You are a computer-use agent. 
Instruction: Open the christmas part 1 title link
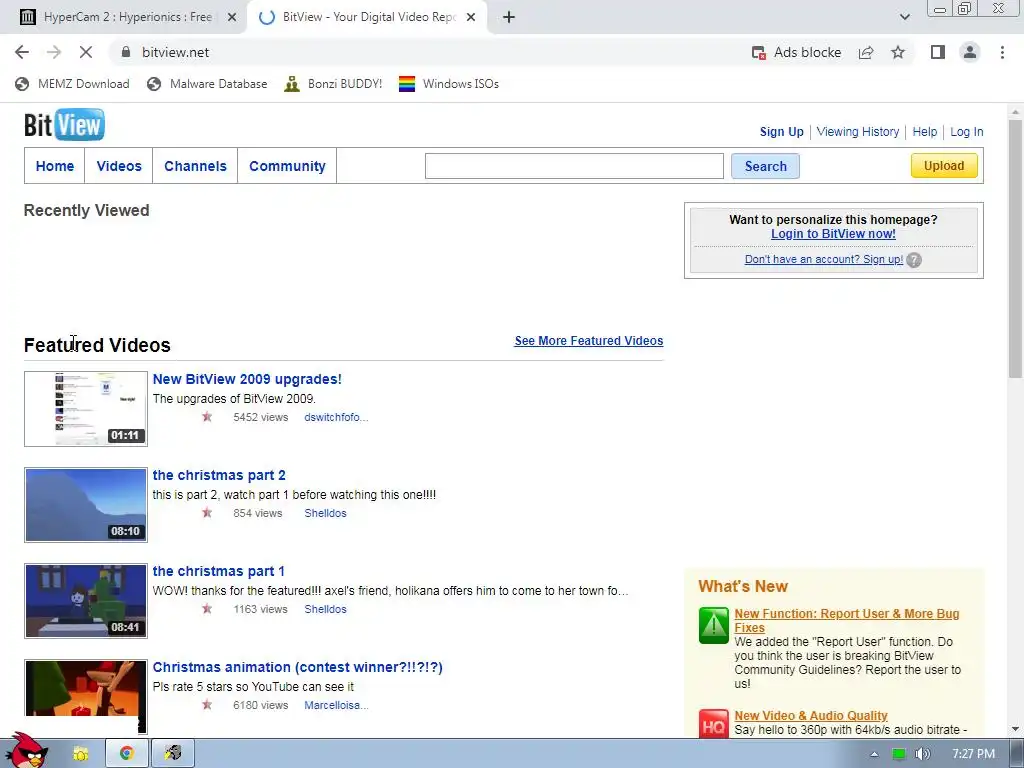[218, 571]
